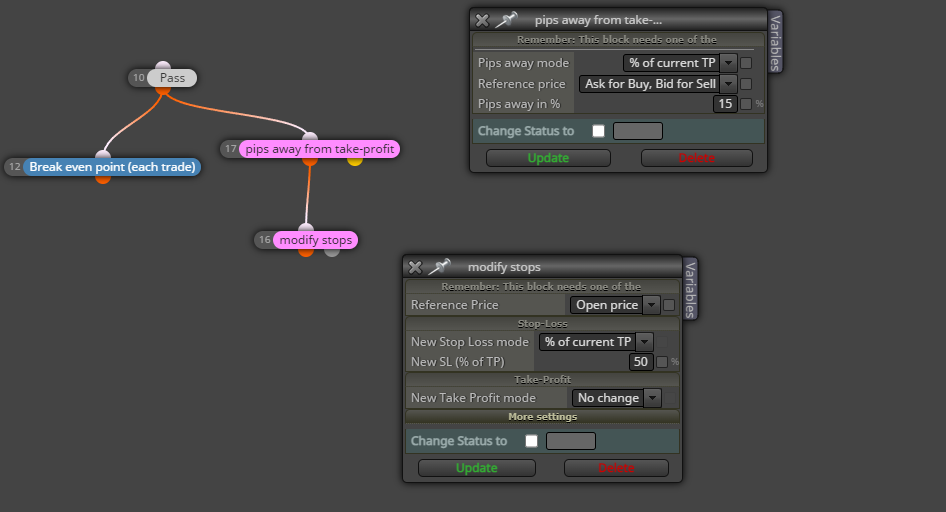
Task: Open Variables tab of pips away panel
Action: tap(775, 42)
